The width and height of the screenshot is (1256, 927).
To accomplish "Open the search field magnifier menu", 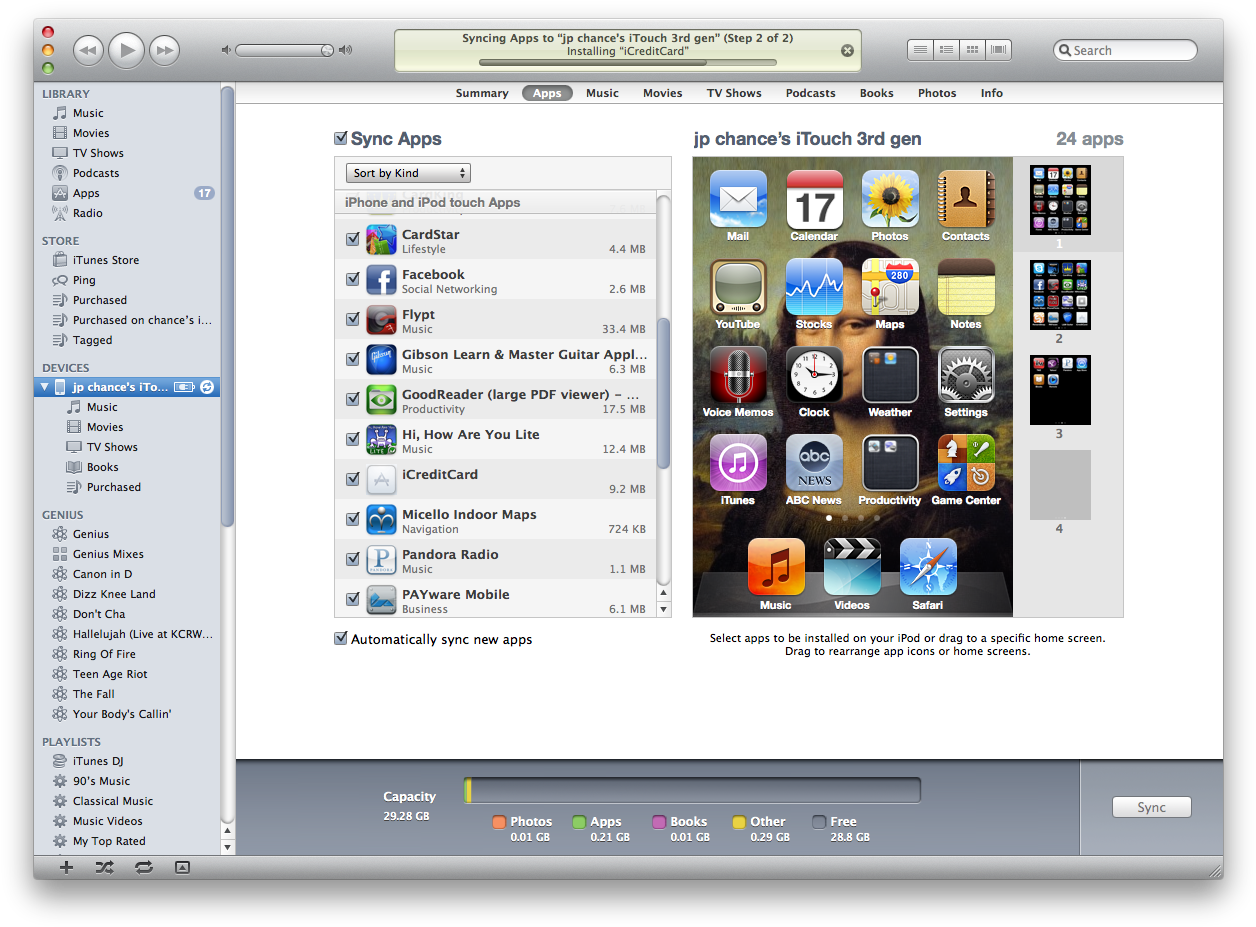I will 1066,50.
